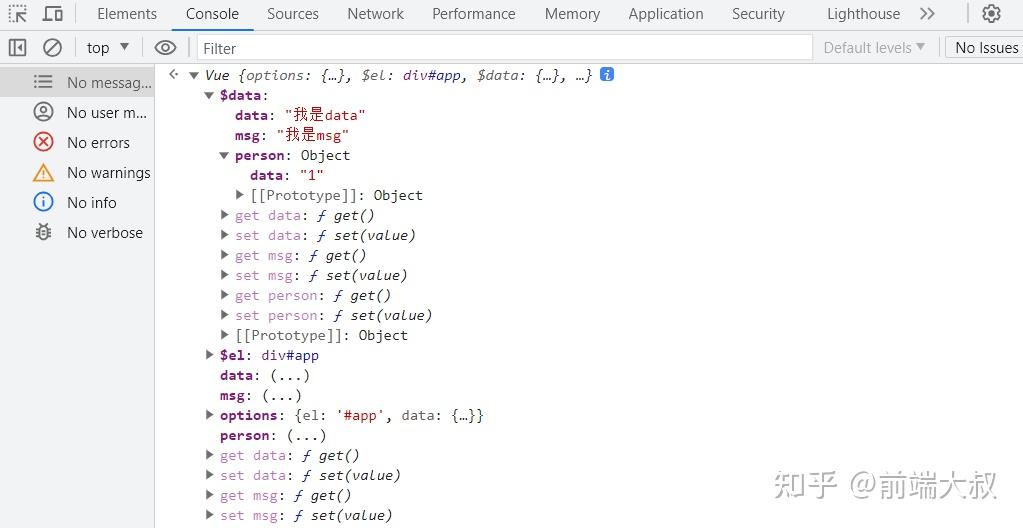This screenshot has width=1023, height=528.
Task: Click the No Issues button
Action: click(985, 47)
